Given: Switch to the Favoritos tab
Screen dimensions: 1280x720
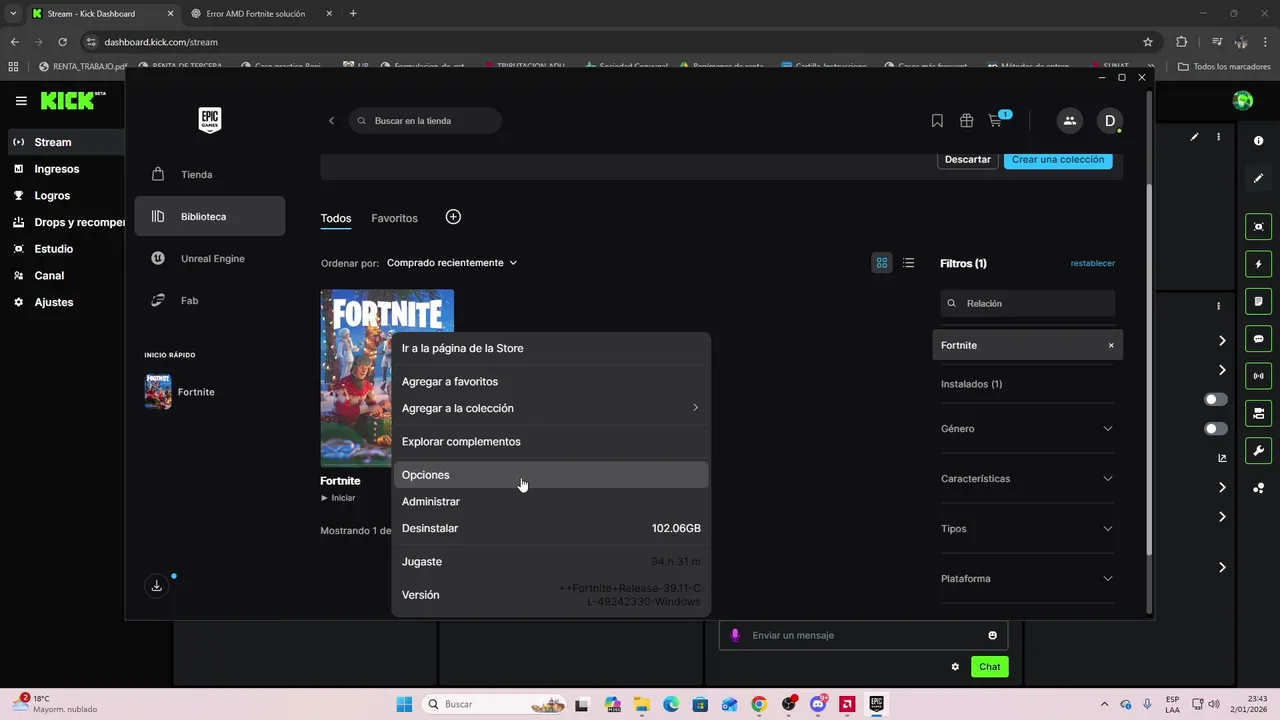Looking at the screenshot, I should (394, 218).
